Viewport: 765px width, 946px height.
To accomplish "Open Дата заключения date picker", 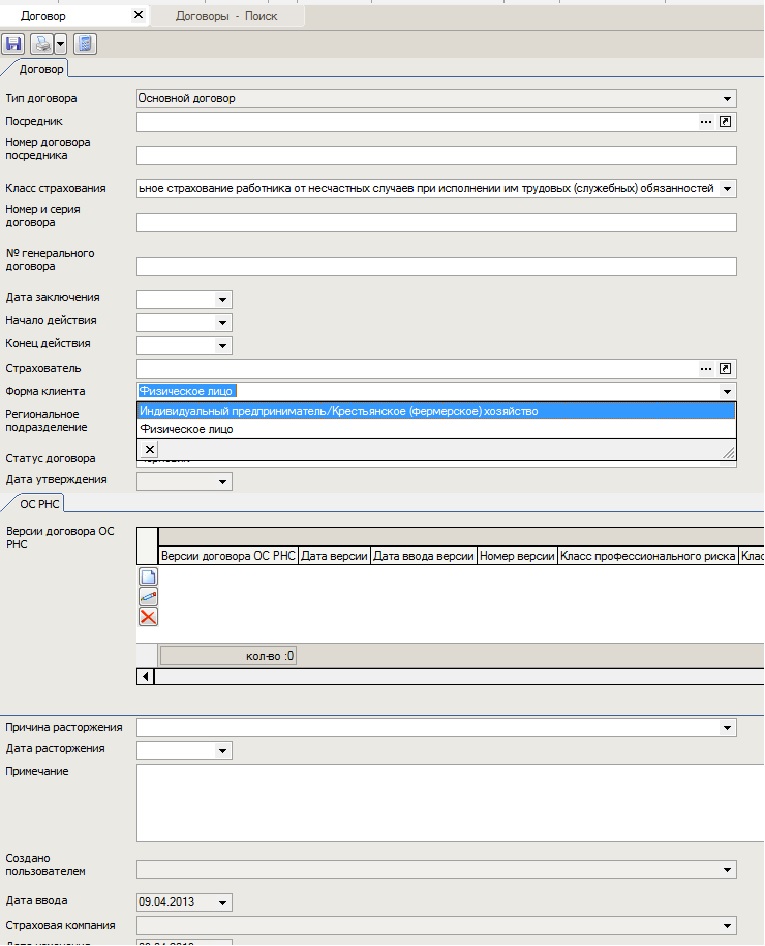I will 222,299.
